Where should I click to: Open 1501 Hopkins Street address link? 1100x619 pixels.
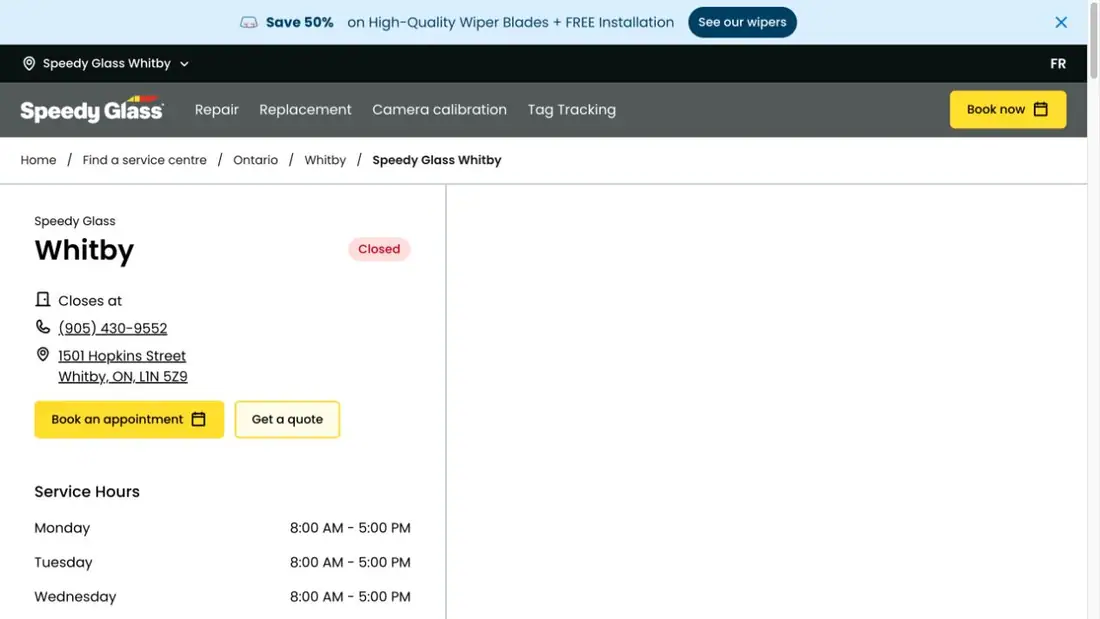123,366
